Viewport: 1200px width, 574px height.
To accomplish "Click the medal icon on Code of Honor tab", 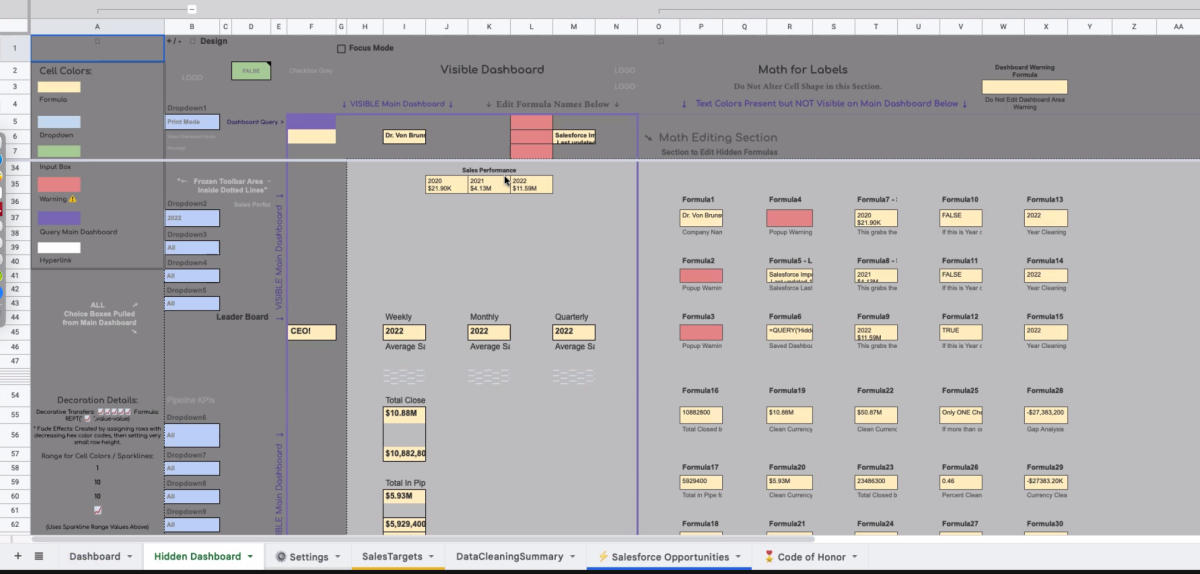I will 769,556.
